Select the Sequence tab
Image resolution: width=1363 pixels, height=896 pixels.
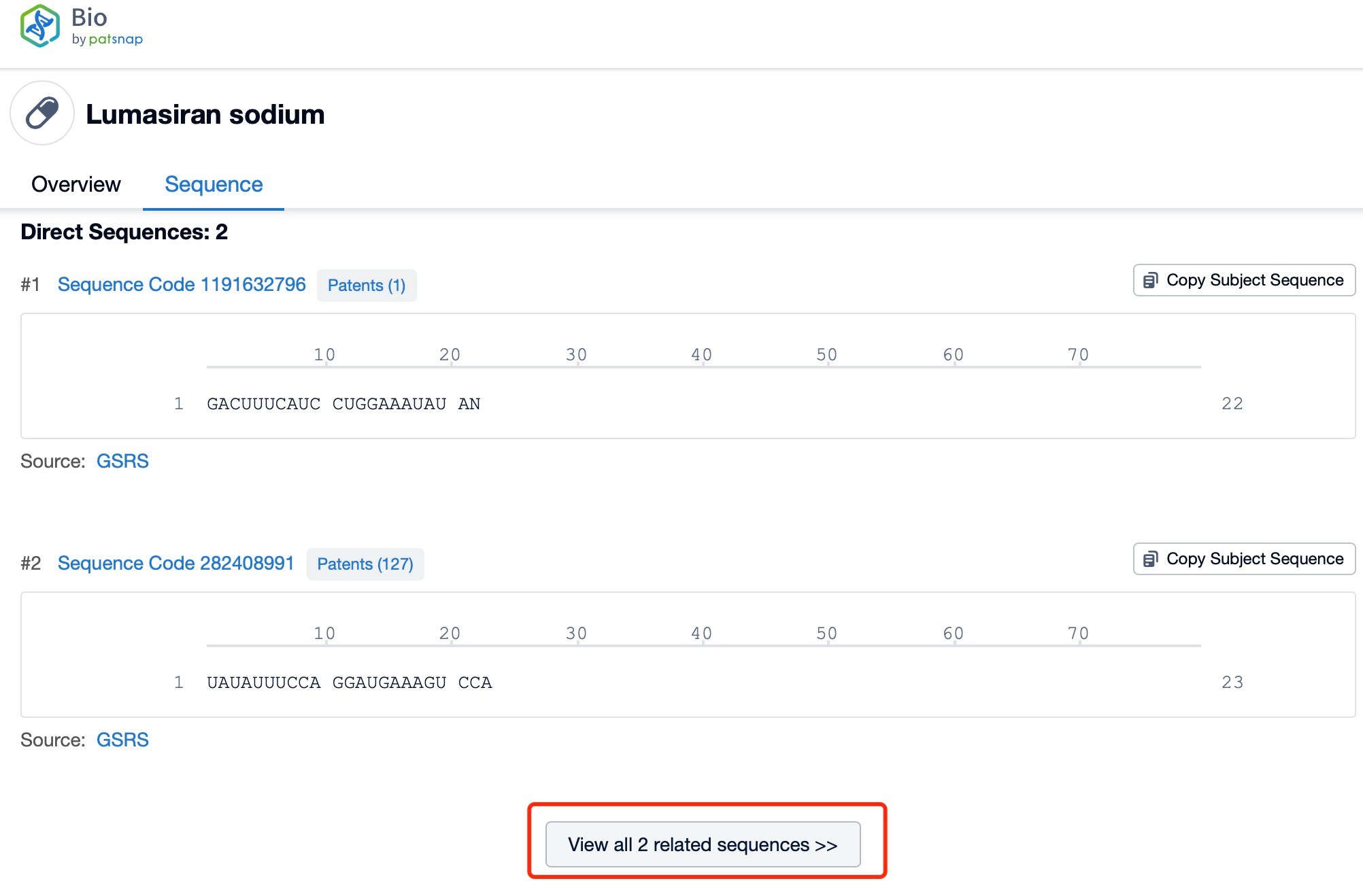[x=214, y=184]
